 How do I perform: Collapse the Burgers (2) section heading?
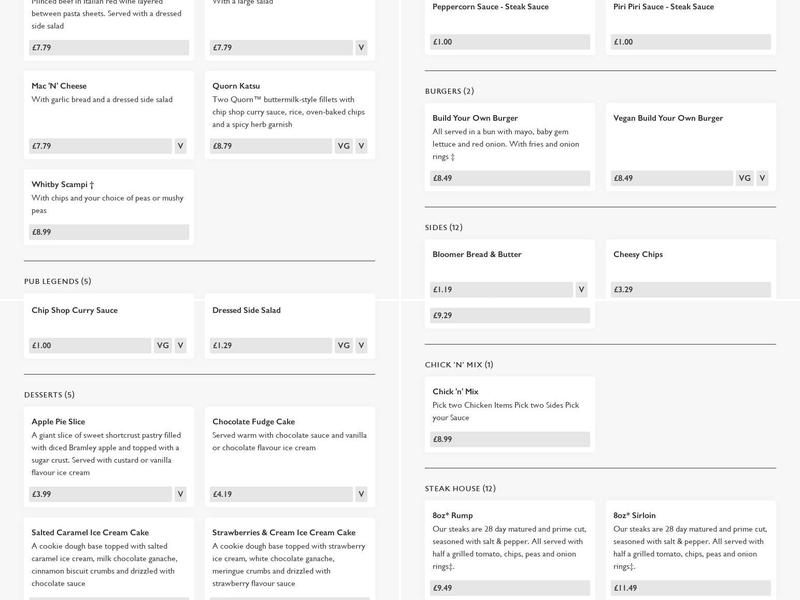[450, 92]
